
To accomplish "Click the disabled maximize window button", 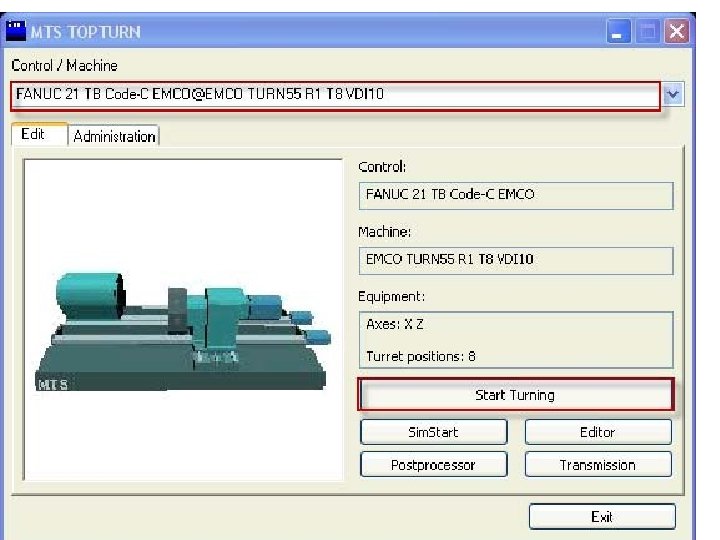I will click(x=647, y=32).
